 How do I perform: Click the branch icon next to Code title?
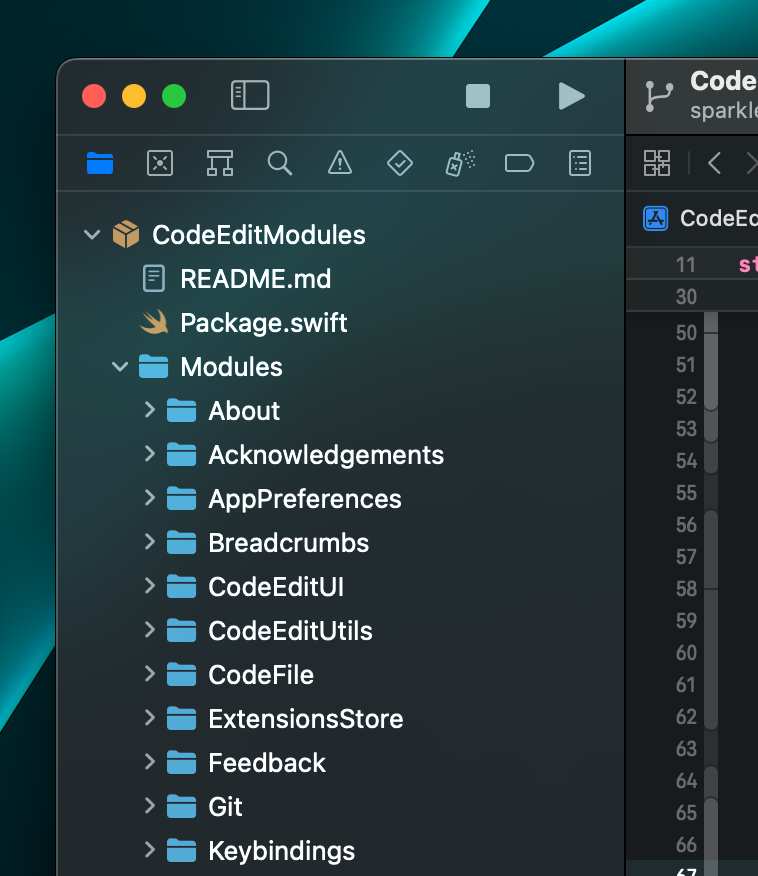click(x=657, y=96)
